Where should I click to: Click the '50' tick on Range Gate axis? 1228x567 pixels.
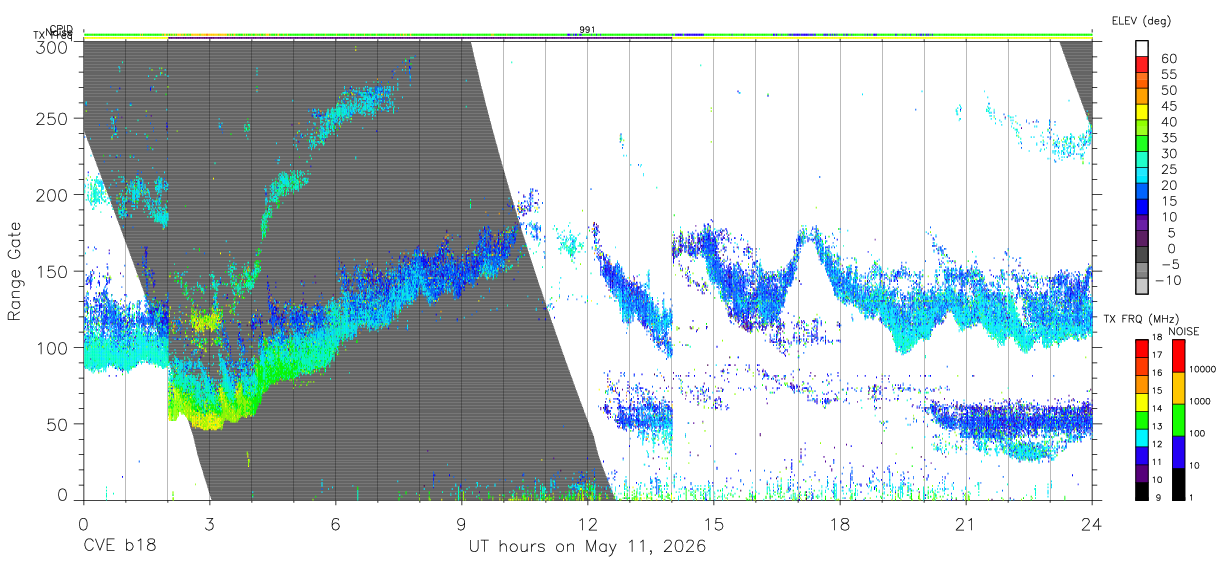[58, 423]
